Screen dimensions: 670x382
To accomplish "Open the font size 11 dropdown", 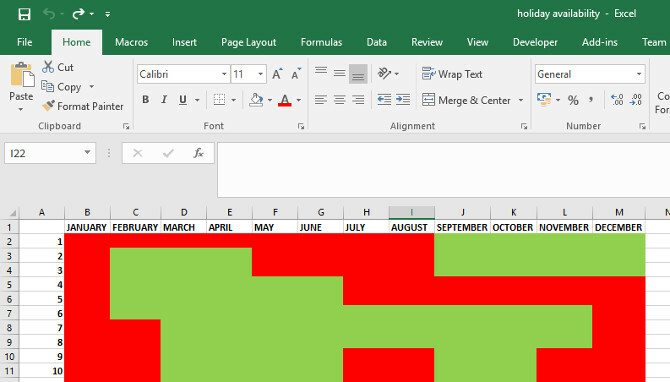I will pos(261,74).
